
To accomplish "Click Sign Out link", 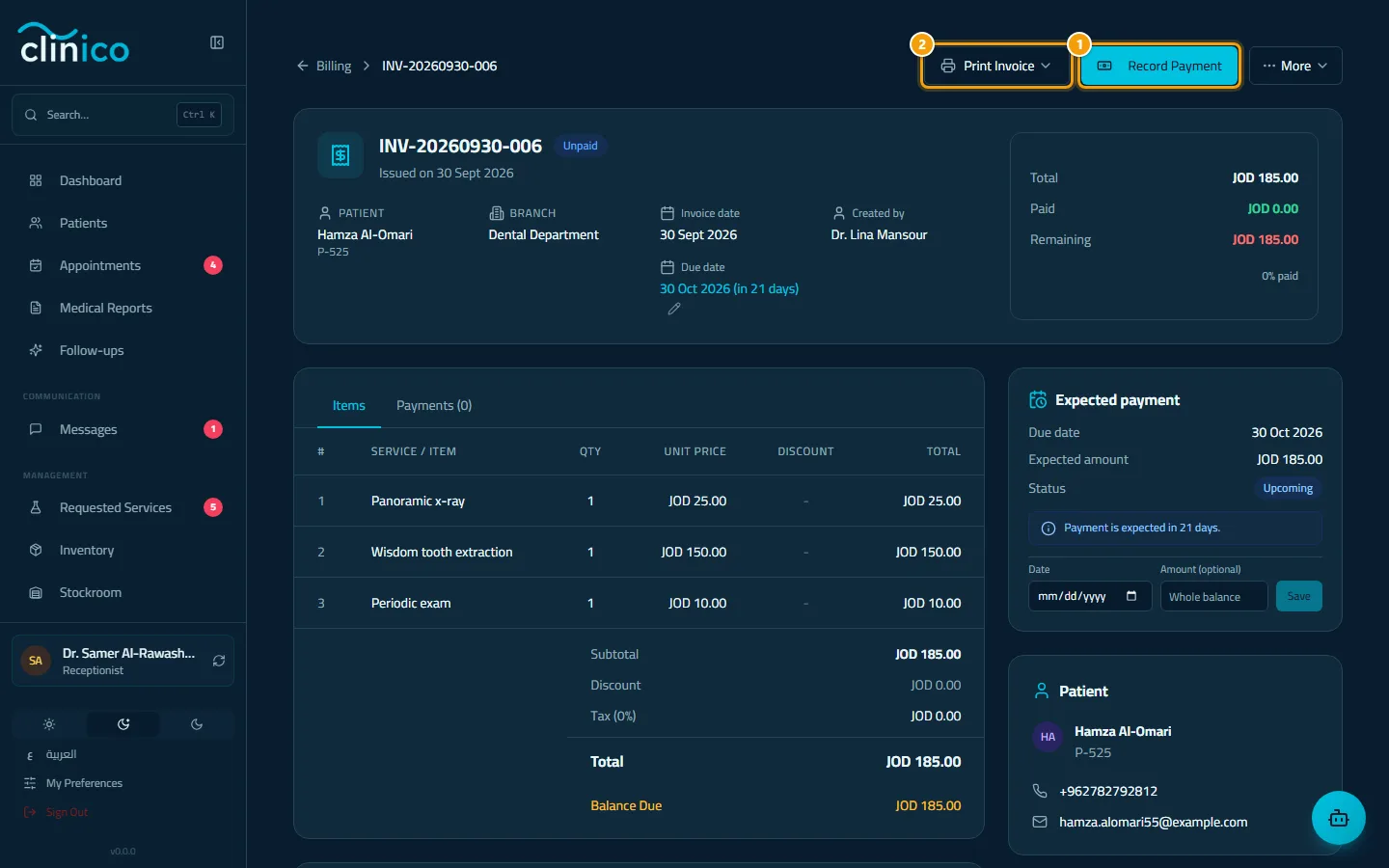I will (x=67, y=812).
